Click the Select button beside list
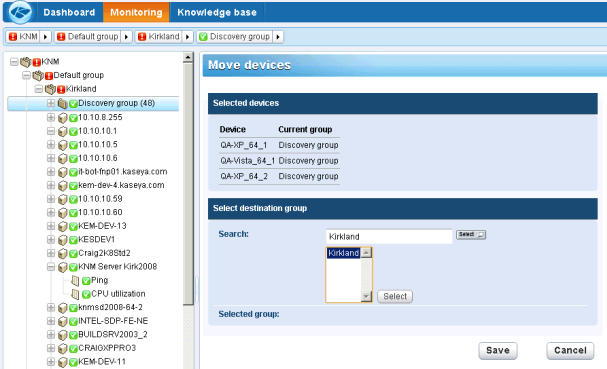The image size is (607, 369). tap(395, 297)
